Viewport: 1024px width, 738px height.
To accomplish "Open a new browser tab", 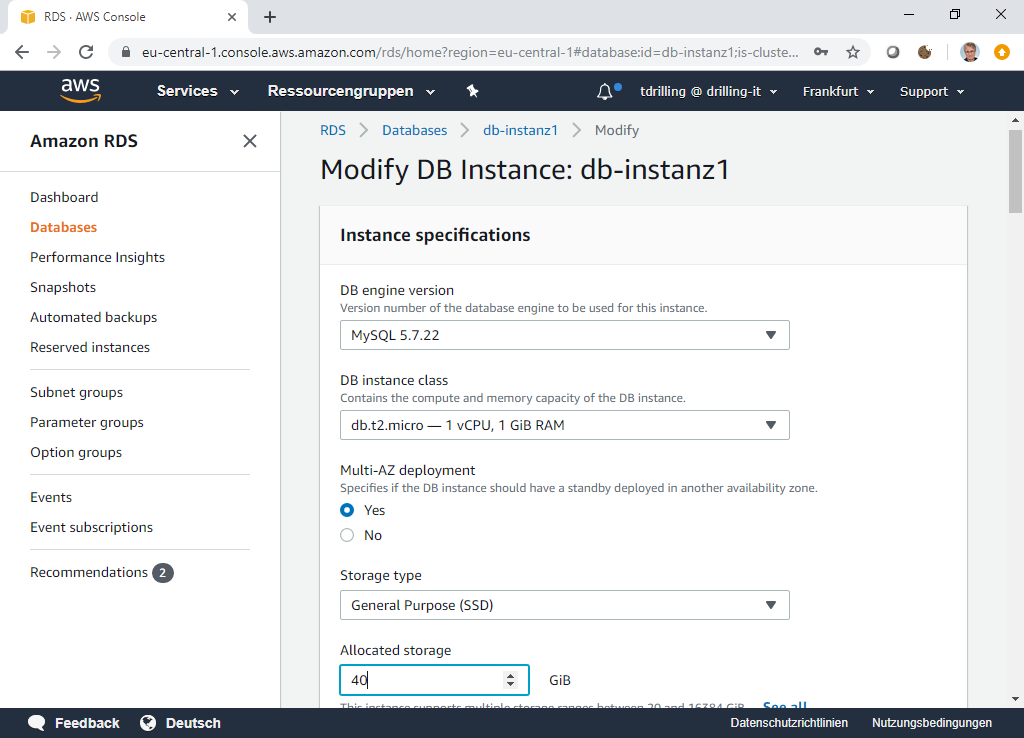I will 270,17.
